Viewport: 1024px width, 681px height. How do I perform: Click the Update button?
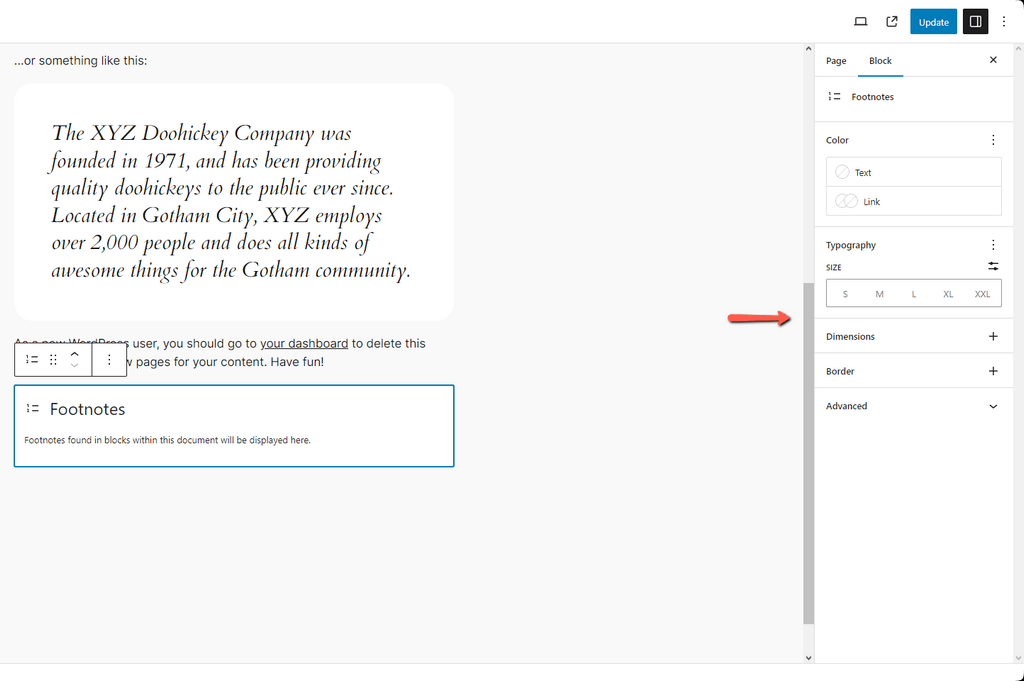[933, 22]
